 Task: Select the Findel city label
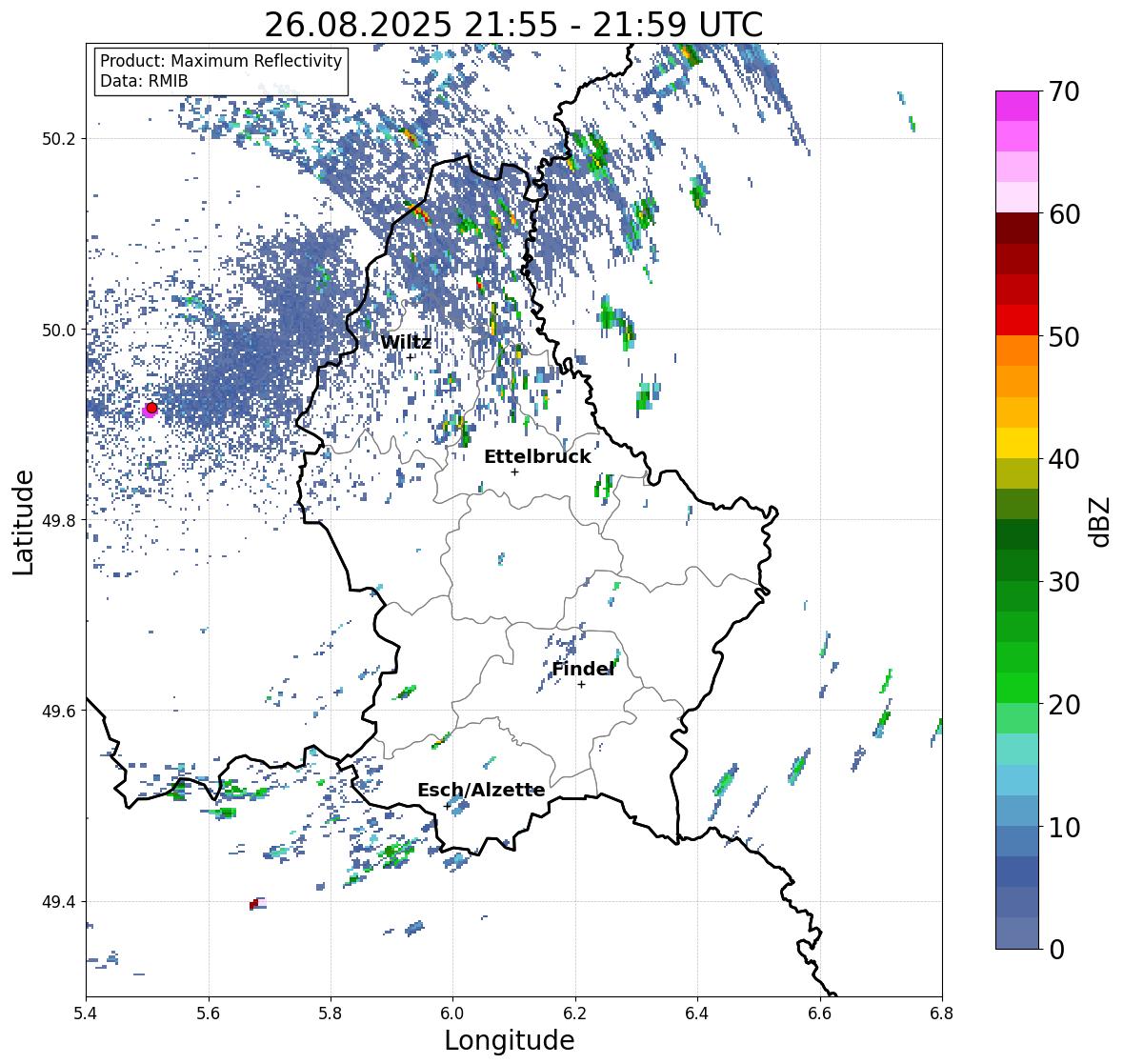coord(583,669)
